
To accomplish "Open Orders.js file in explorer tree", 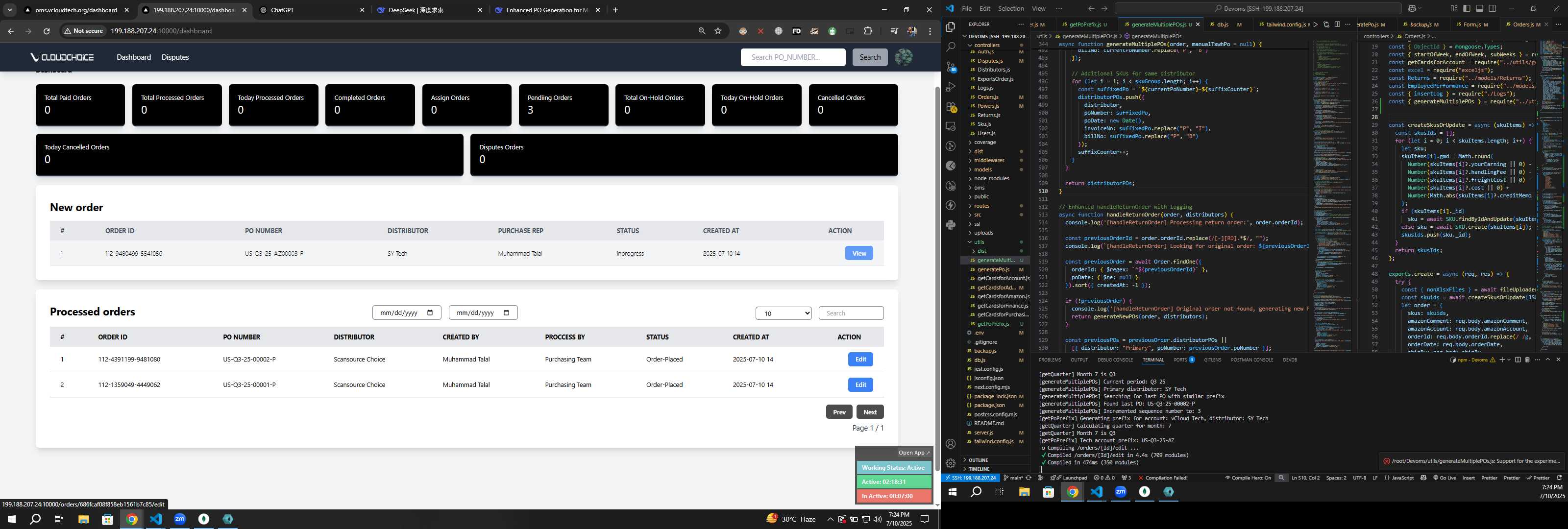I will [988, 97].
